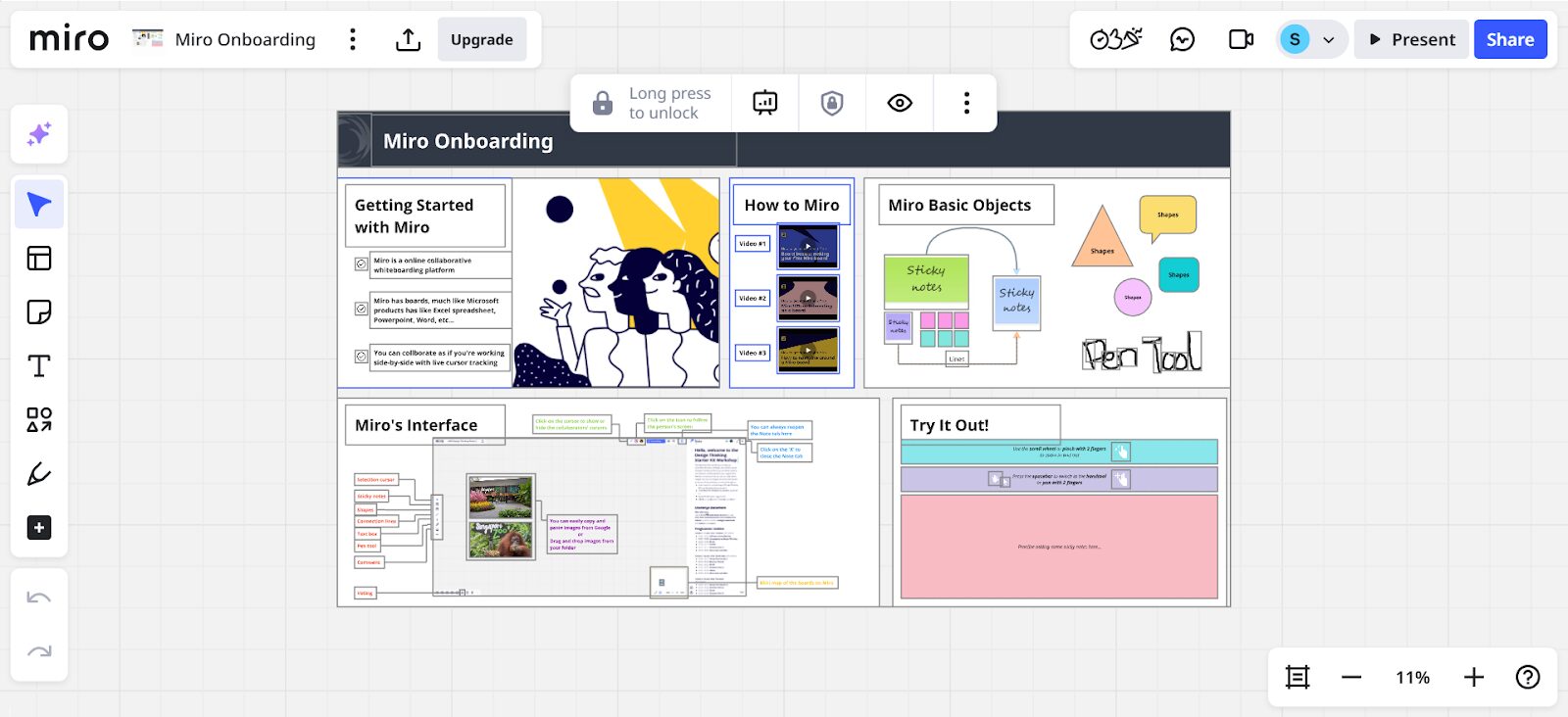Select the Text tool
Viewport: 1568px width, 717px height.
pos(39,366)
